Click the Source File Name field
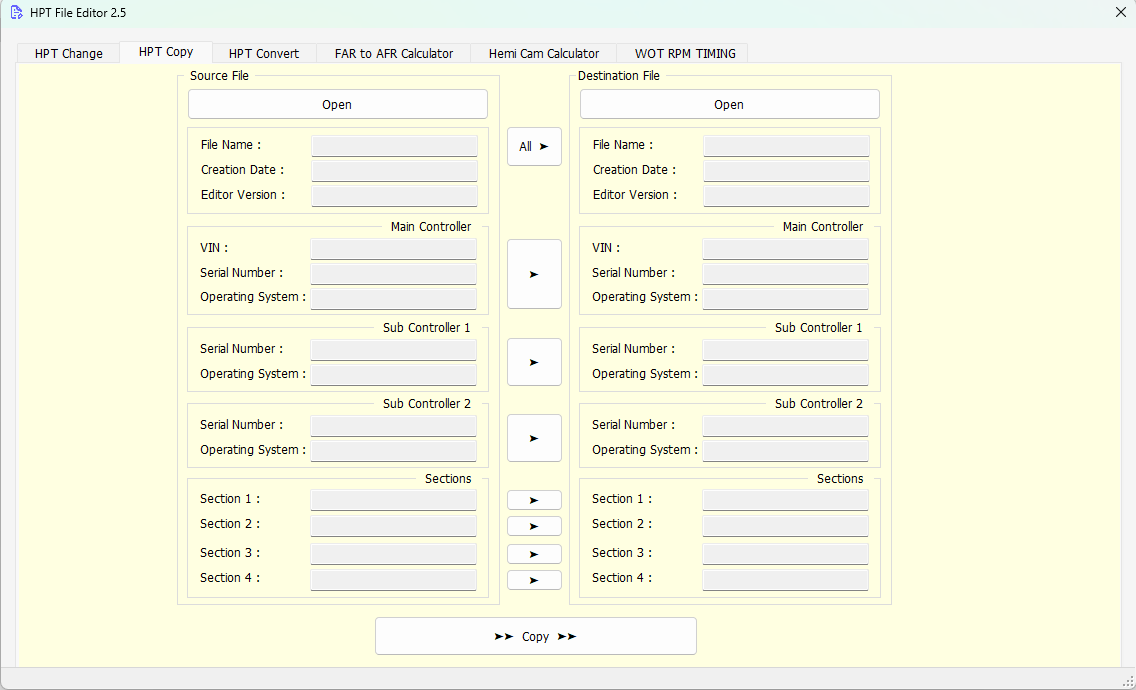Screen dimensions: 1136x690 (394, 146)
